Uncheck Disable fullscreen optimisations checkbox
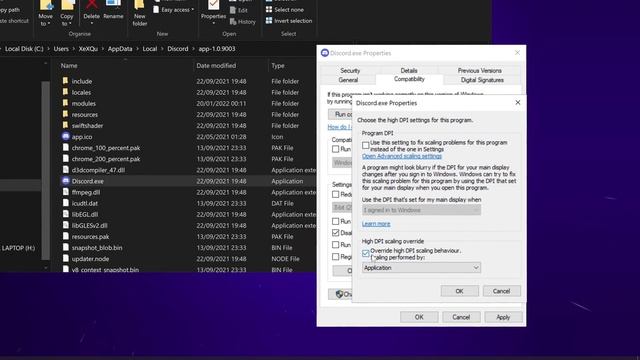Viewport: 640px width, 360px height. [x=336, y=233]
